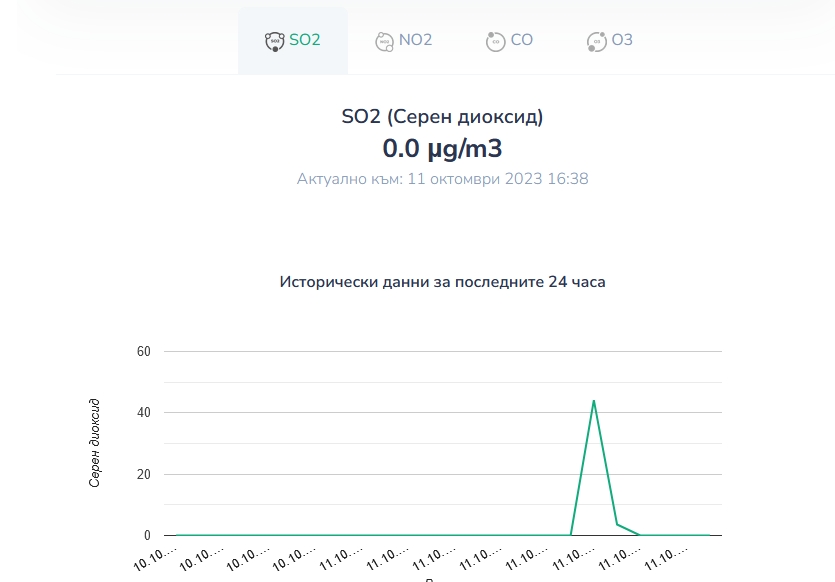The width and height of the screenshot is (835, 582).
Task: Click the CO molecule icon
Action: (495, 41)
